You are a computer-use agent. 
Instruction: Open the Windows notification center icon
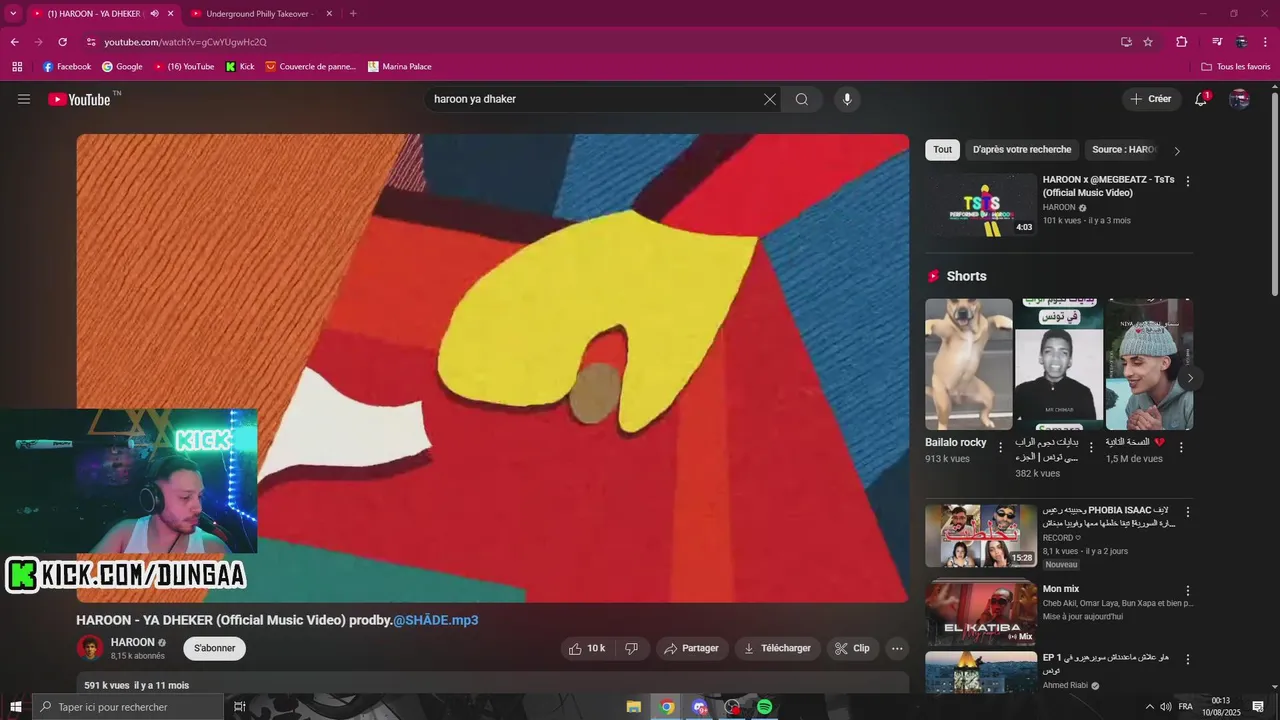(1258, 707)
